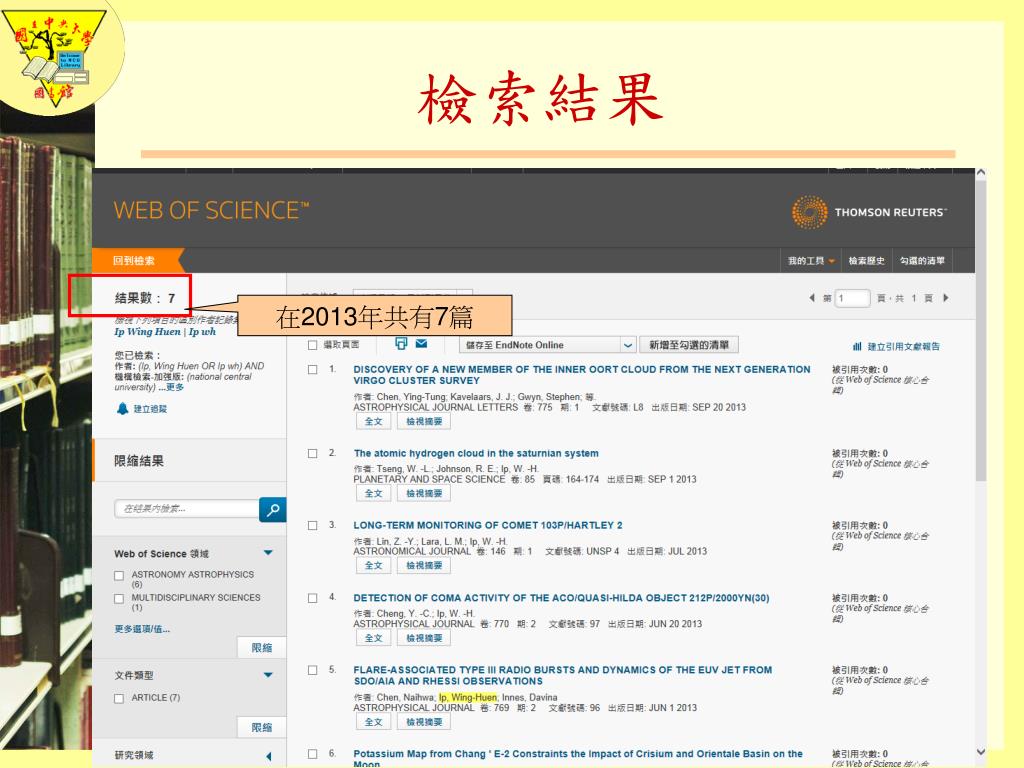The image size is (1024, 768).
Task: Go to next page arrow
Action: click(946, 298)
